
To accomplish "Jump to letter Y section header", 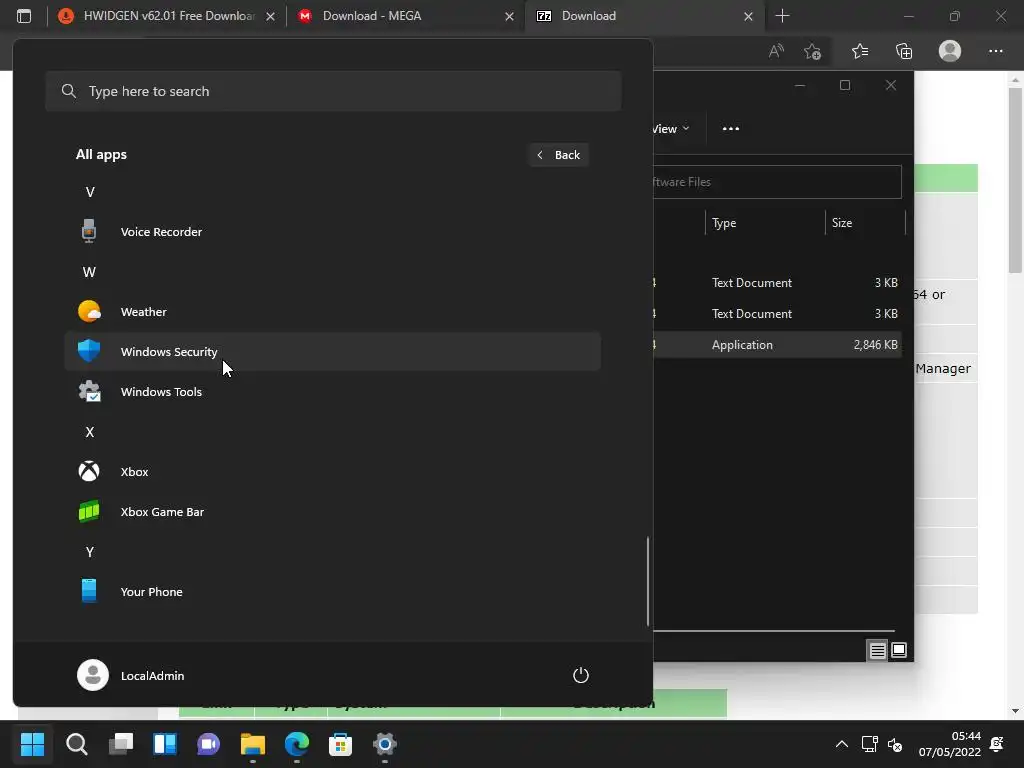I will coord(90,552).
